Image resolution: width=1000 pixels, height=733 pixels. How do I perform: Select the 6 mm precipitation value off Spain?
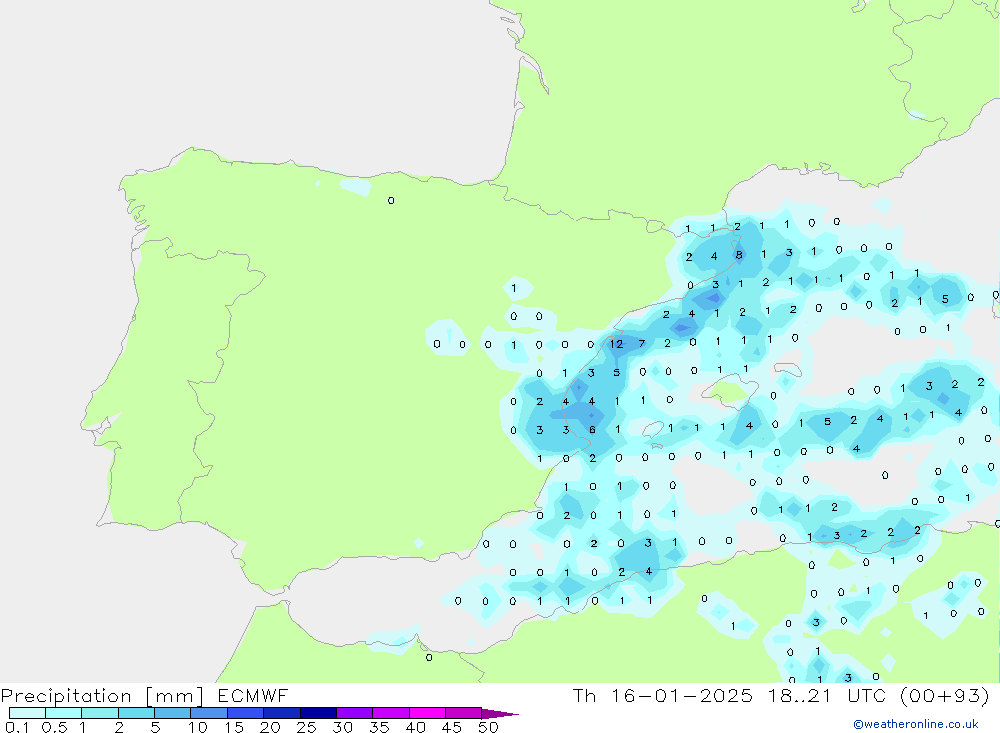pos(592,430)
